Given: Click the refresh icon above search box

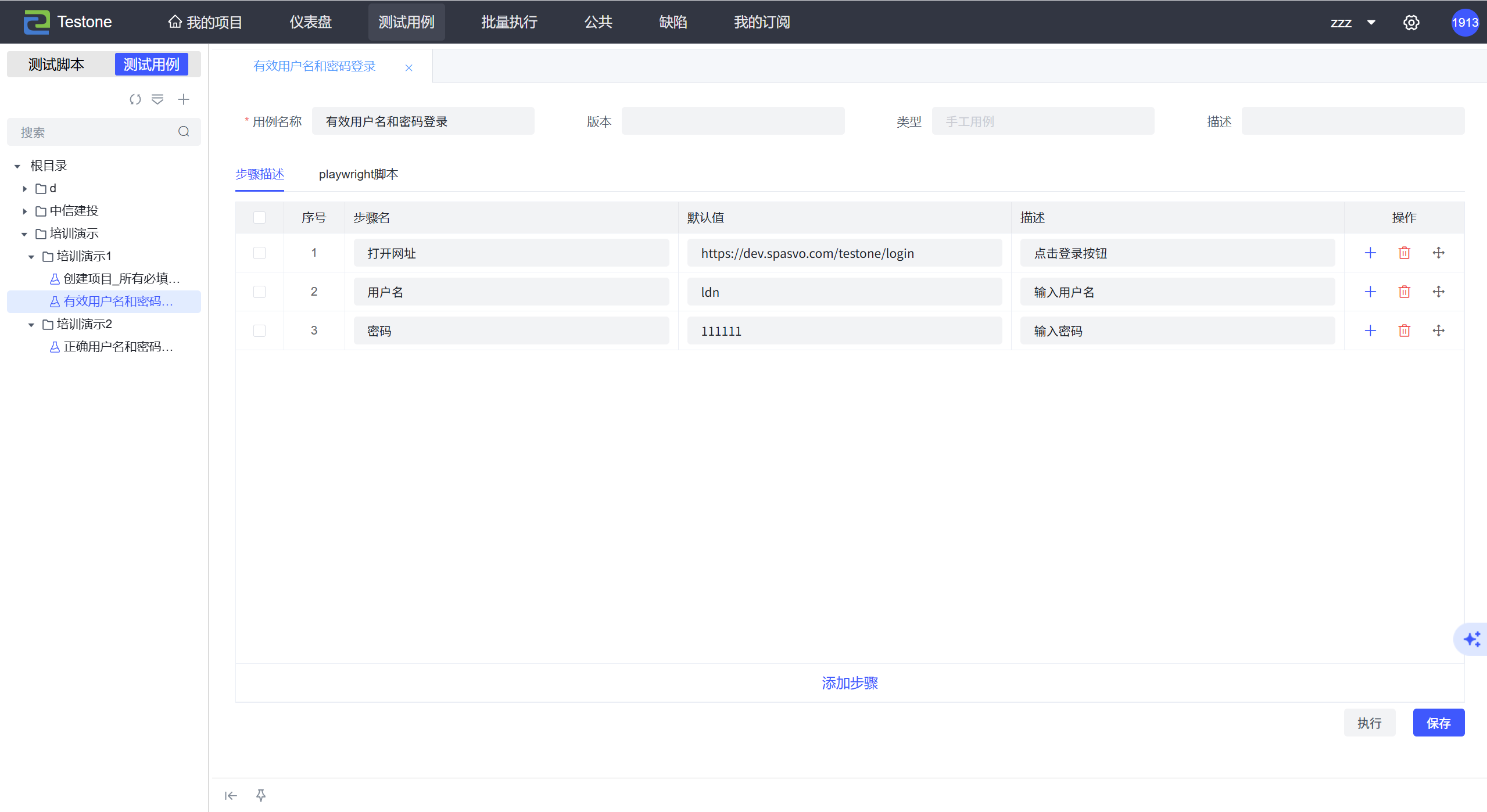Looking at the screenshot, I should coord(135,99).
